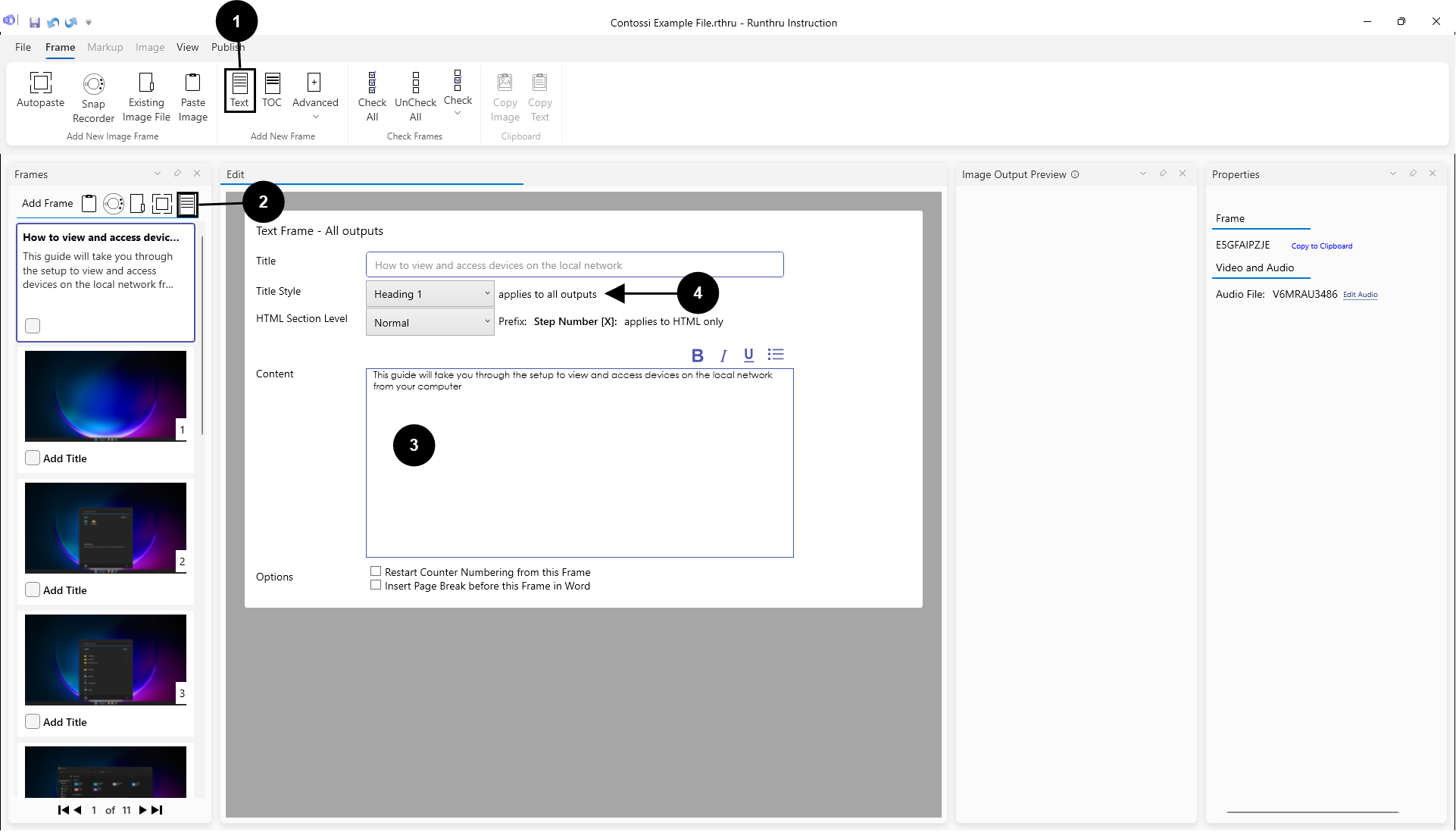
Task: Click the Edit Audio link
Action: pos(1360,295)
